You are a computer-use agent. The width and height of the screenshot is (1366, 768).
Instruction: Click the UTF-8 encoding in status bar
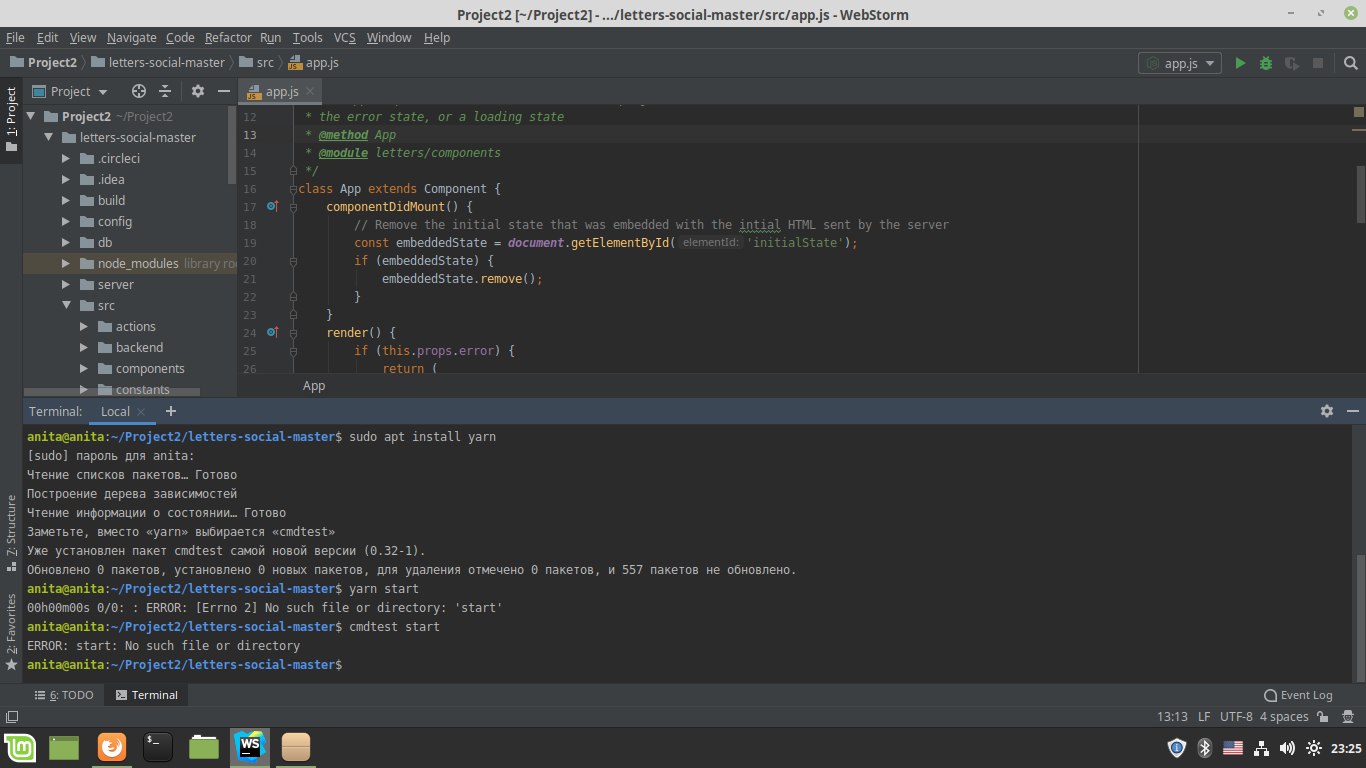click(1236, 717)
